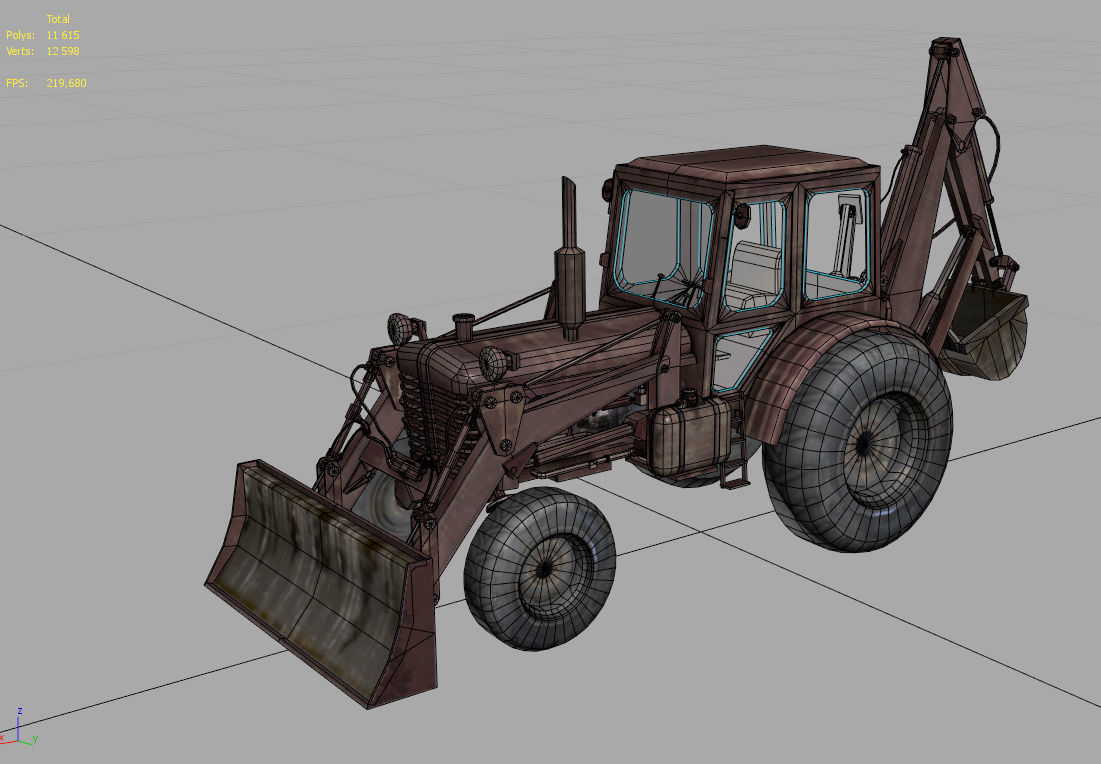Screen dimensions: 1101x764
Task: Click the Verts count value 12 598
Action: (63, 51)
